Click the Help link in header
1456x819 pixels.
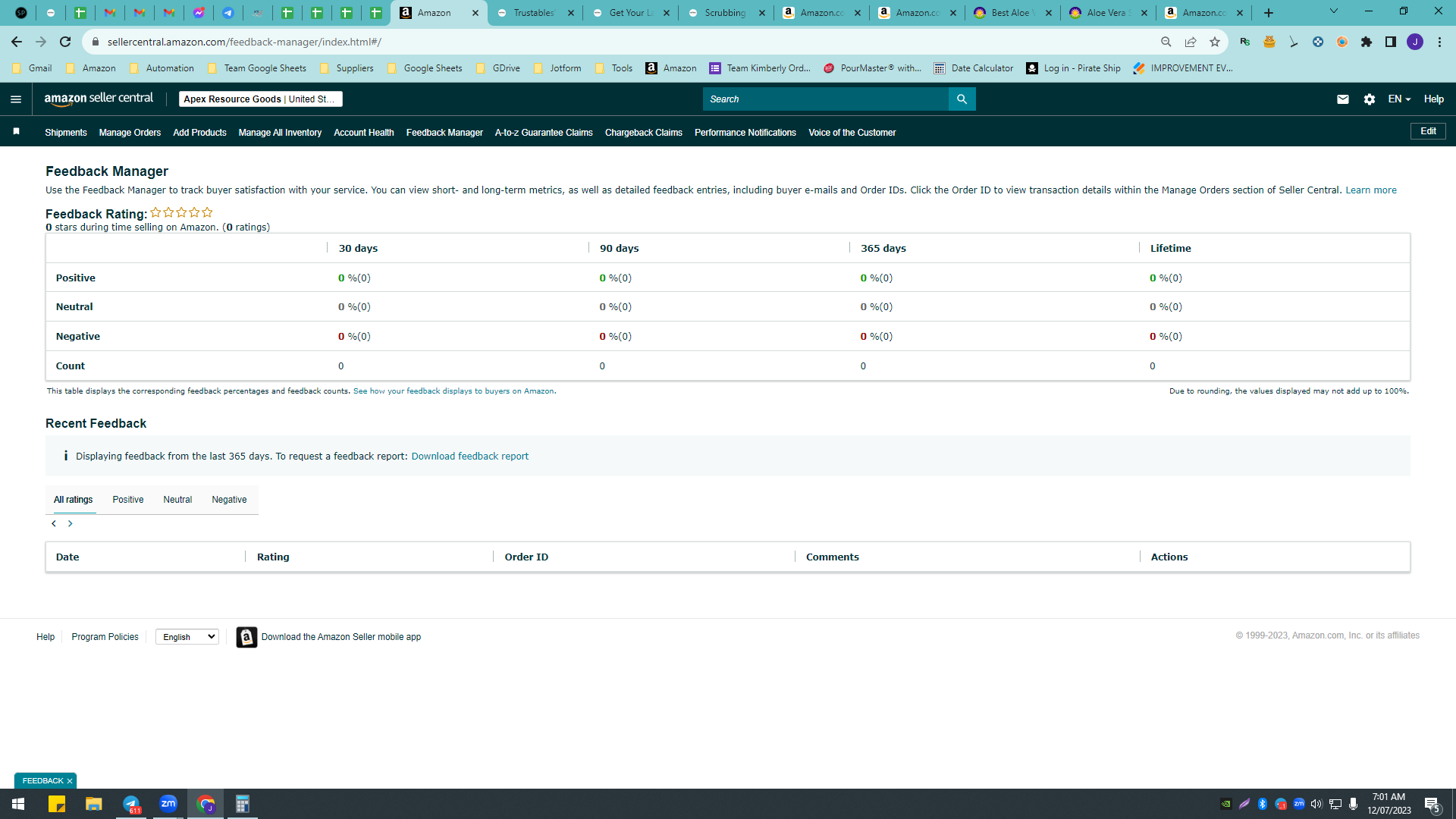pos(1433,99)
